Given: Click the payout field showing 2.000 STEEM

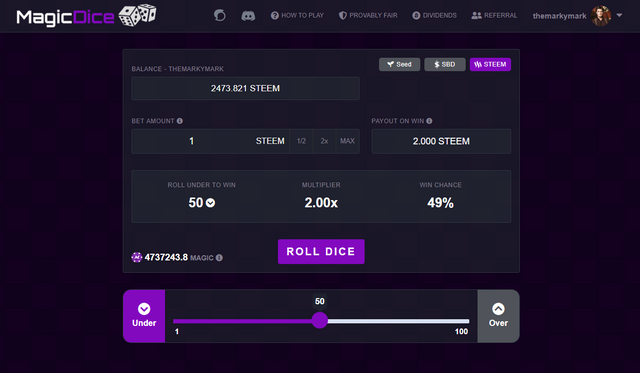Looking at the screenshot, I should pos(441,141).
